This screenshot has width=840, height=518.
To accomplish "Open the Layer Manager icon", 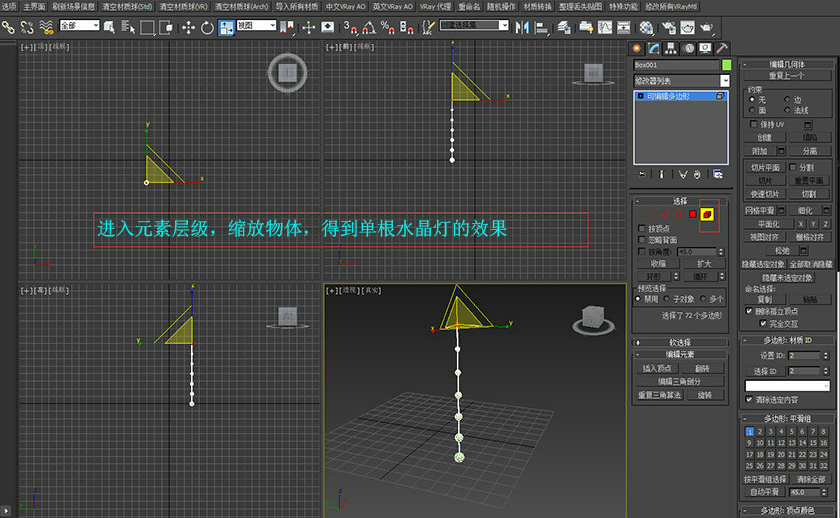I will click(x=563, y=27).
